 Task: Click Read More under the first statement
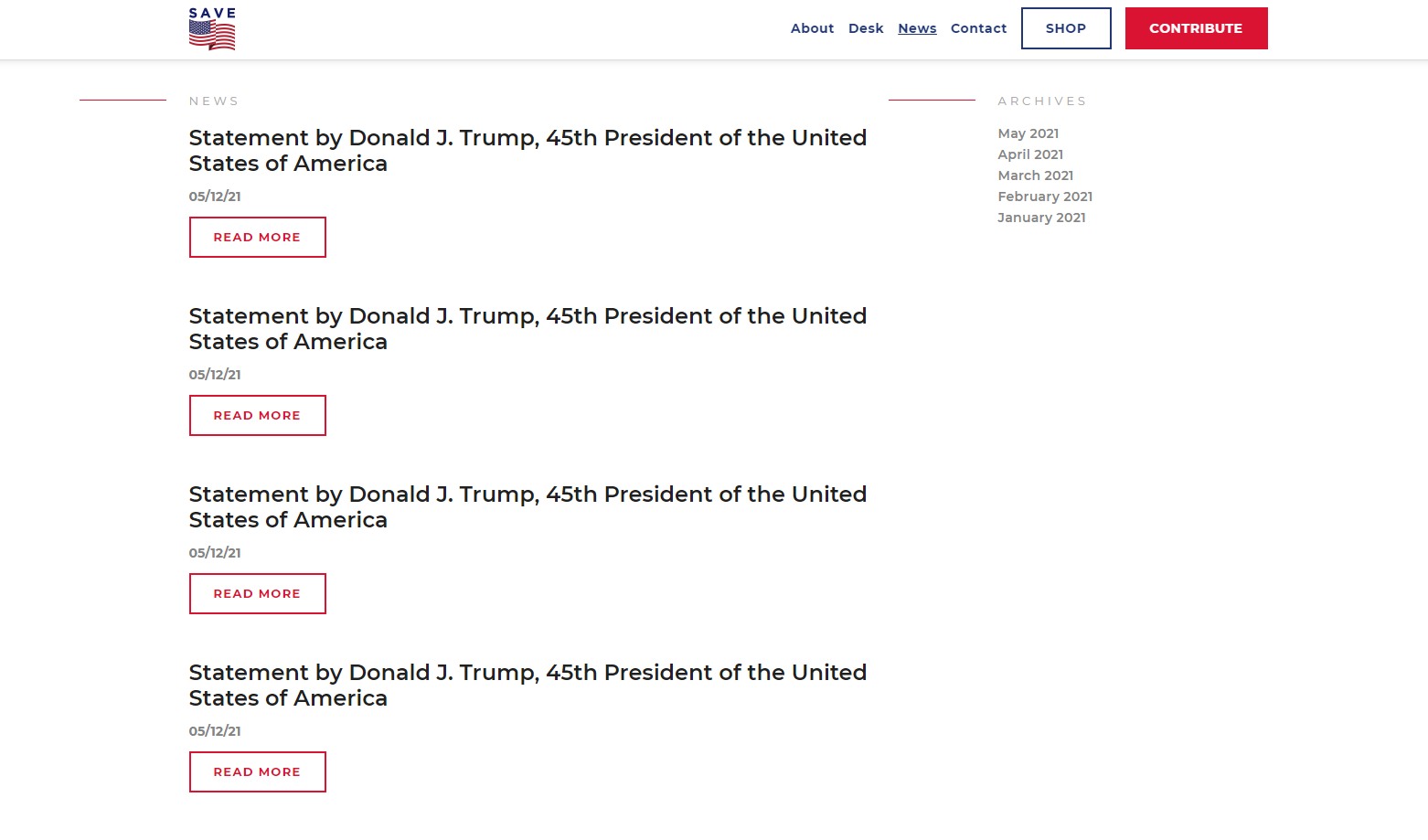[x=257, y=237]
